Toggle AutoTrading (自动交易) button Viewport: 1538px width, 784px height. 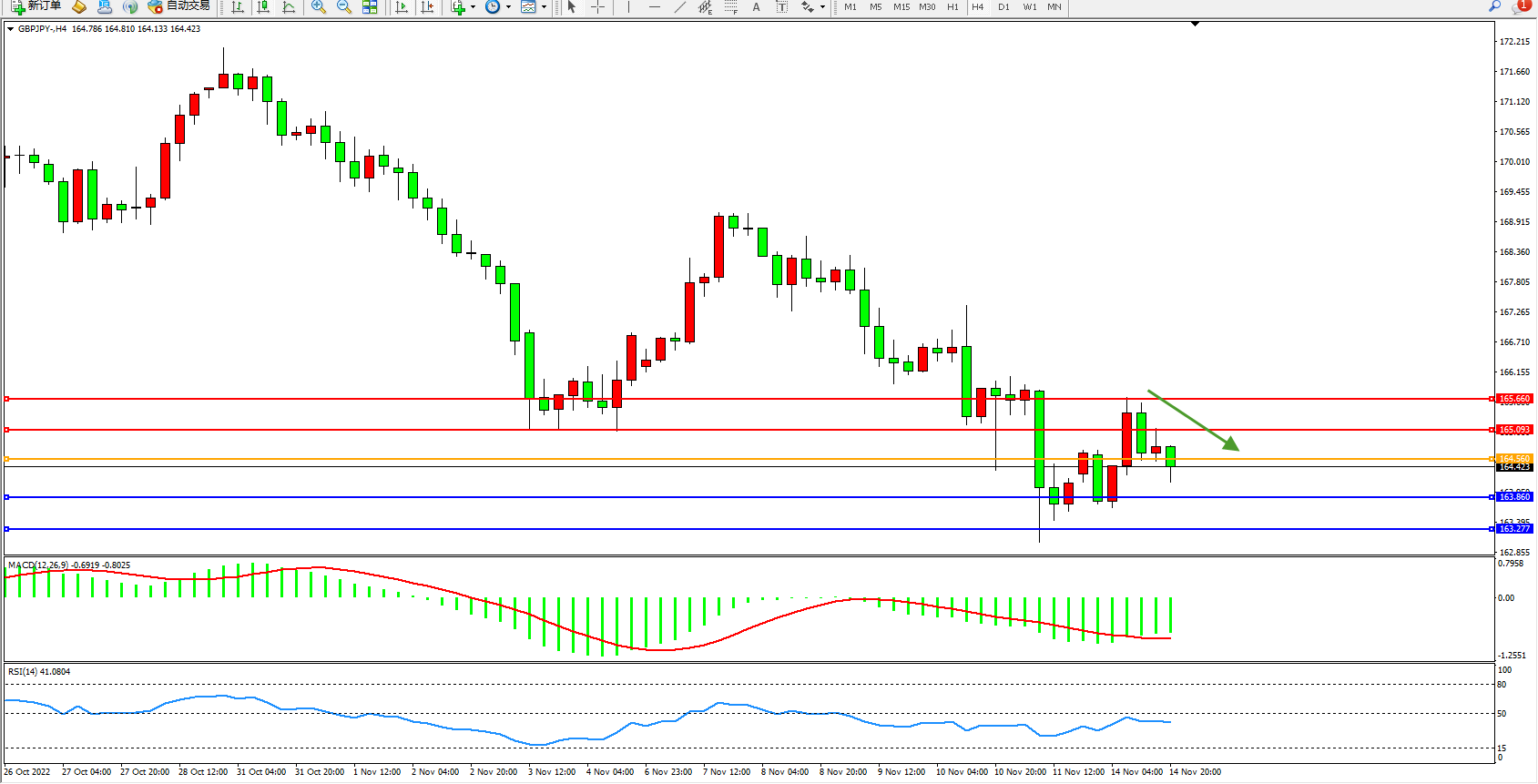pos(179,6)
